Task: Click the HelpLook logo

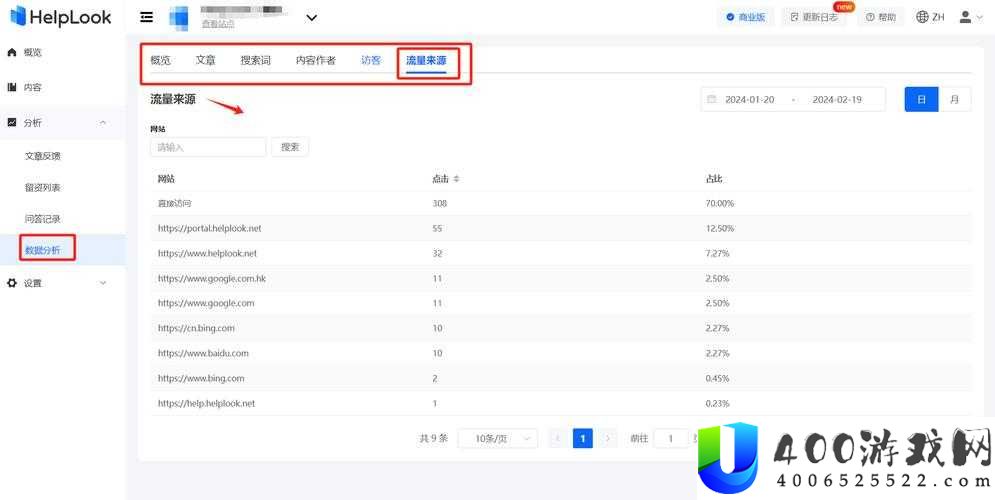Action: point(61,17)
